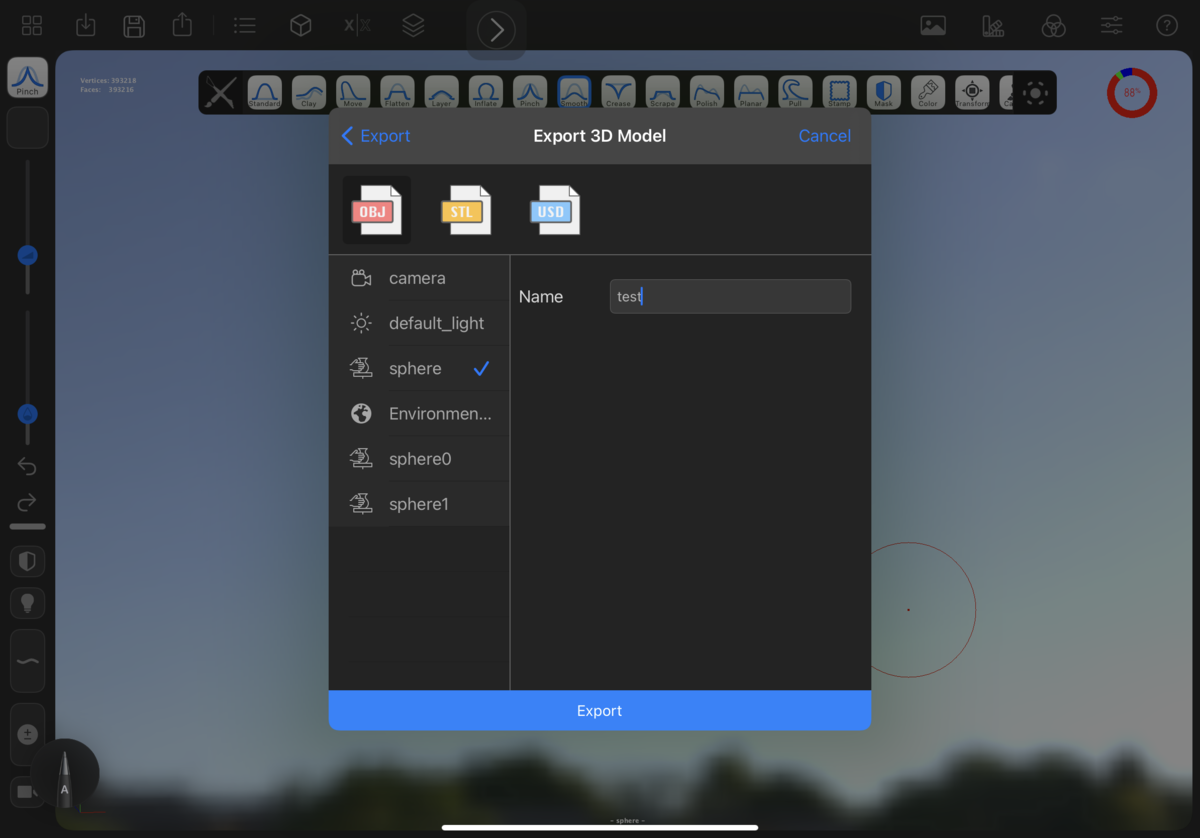Select the Pull brush

pyautogui.click(x=795, y=92)
